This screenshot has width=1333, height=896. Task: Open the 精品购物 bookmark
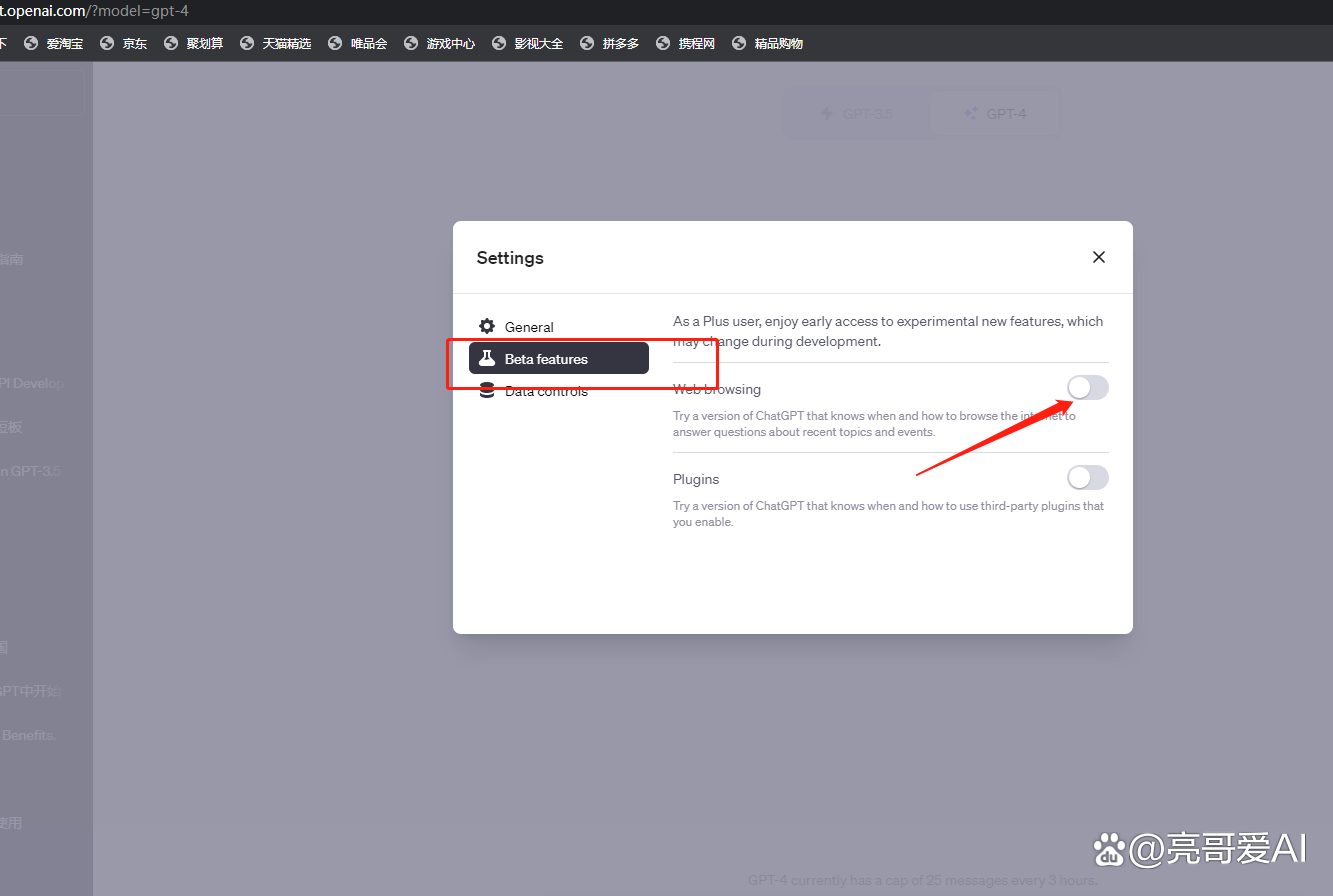767,44
